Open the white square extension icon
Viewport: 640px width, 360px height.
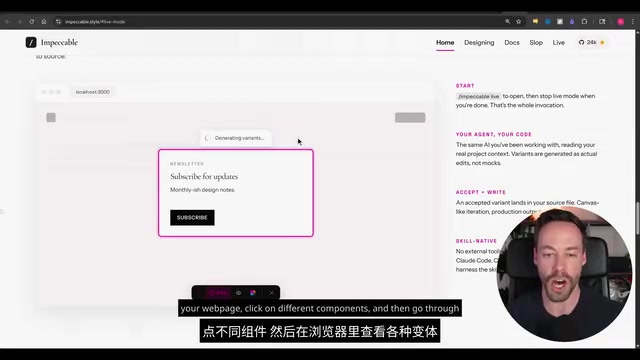[560, 22]
